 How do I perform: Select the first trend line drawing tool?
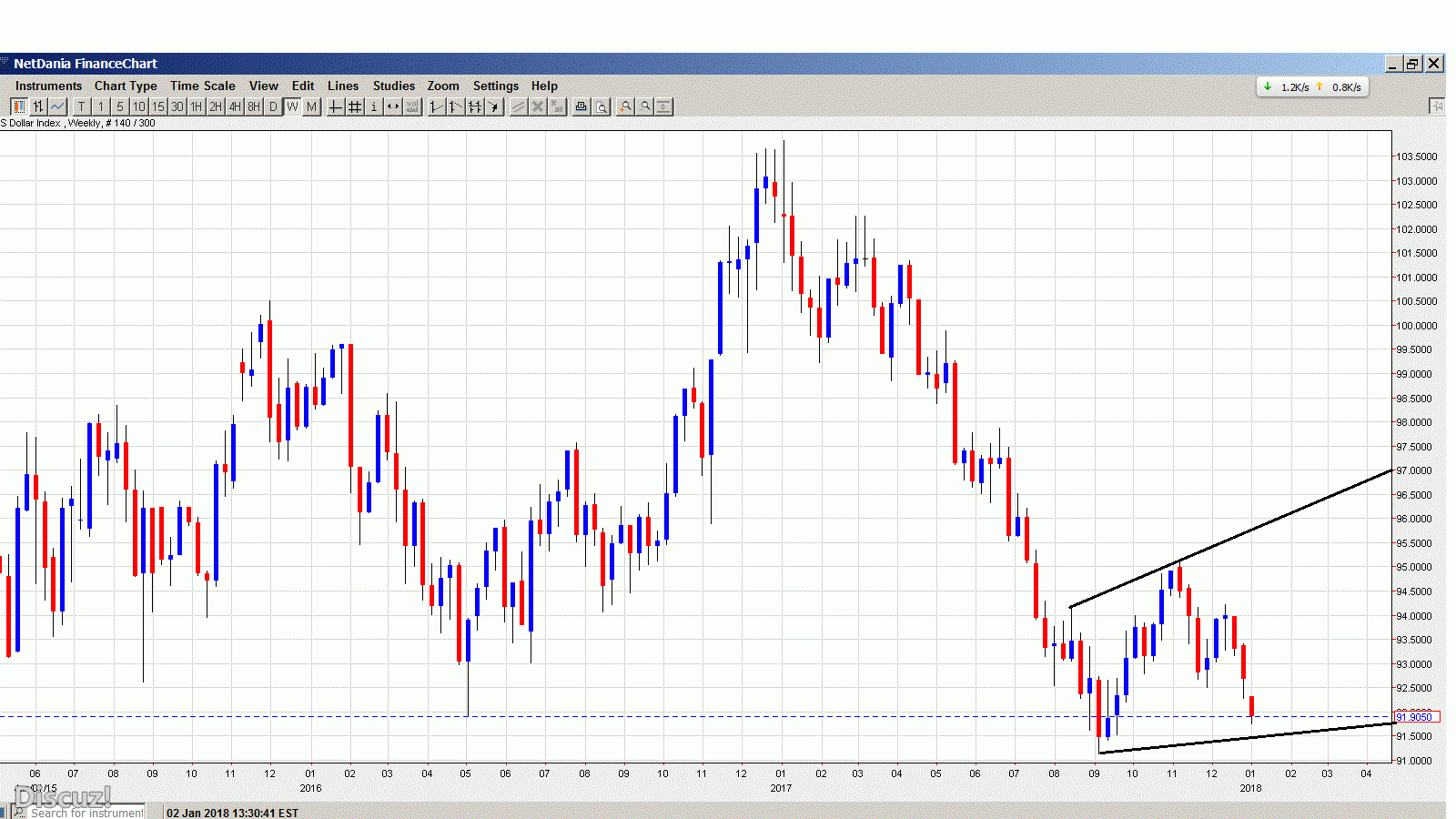[437, 106]
